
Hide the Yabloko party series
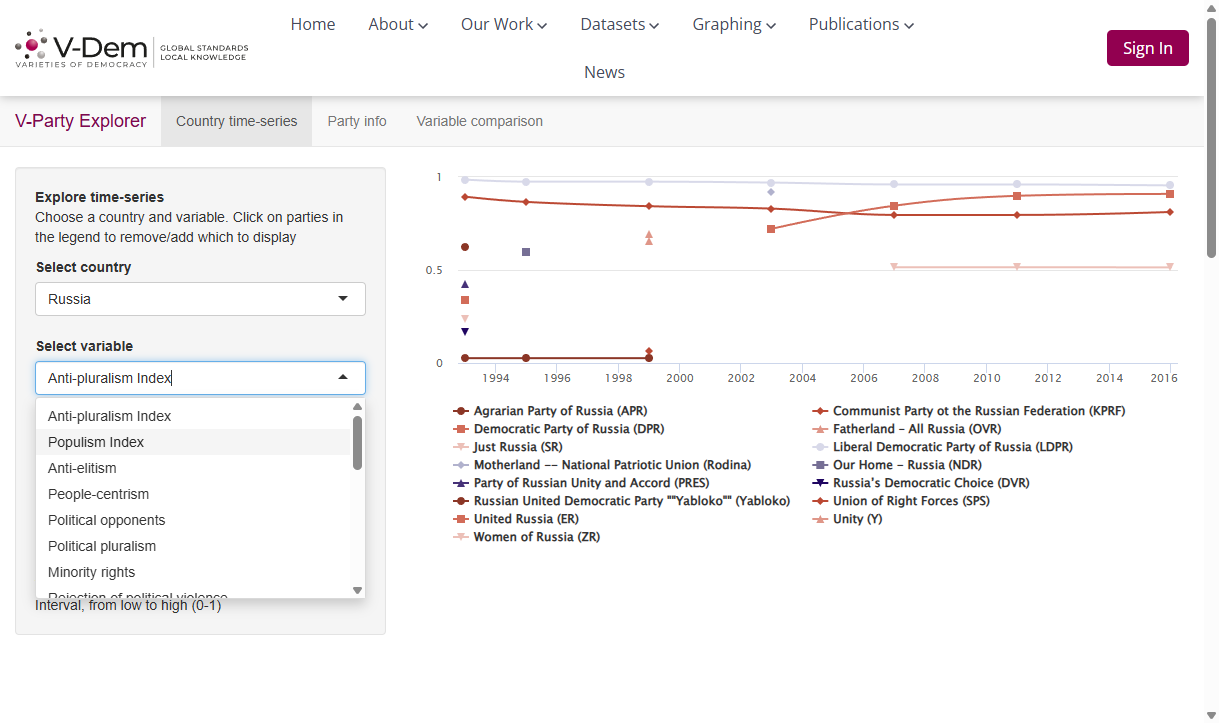[621, 501]
